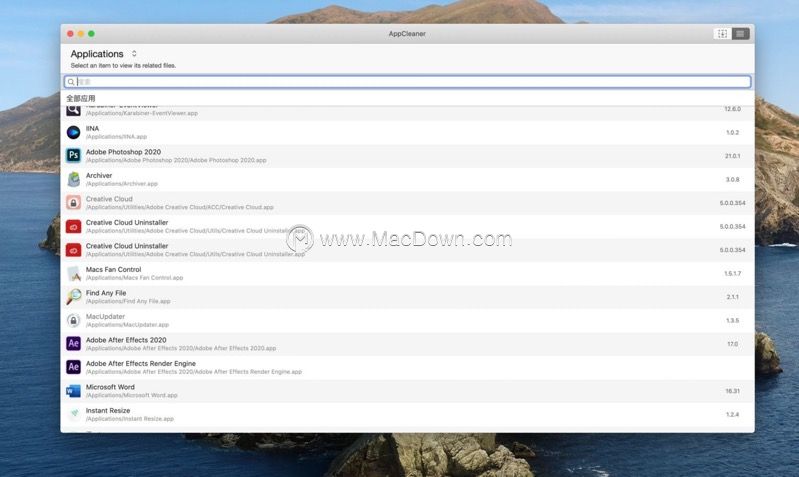Click Microsoft Word version 16.31
Screen dimensions: 799x477
[x=732, y=391]
